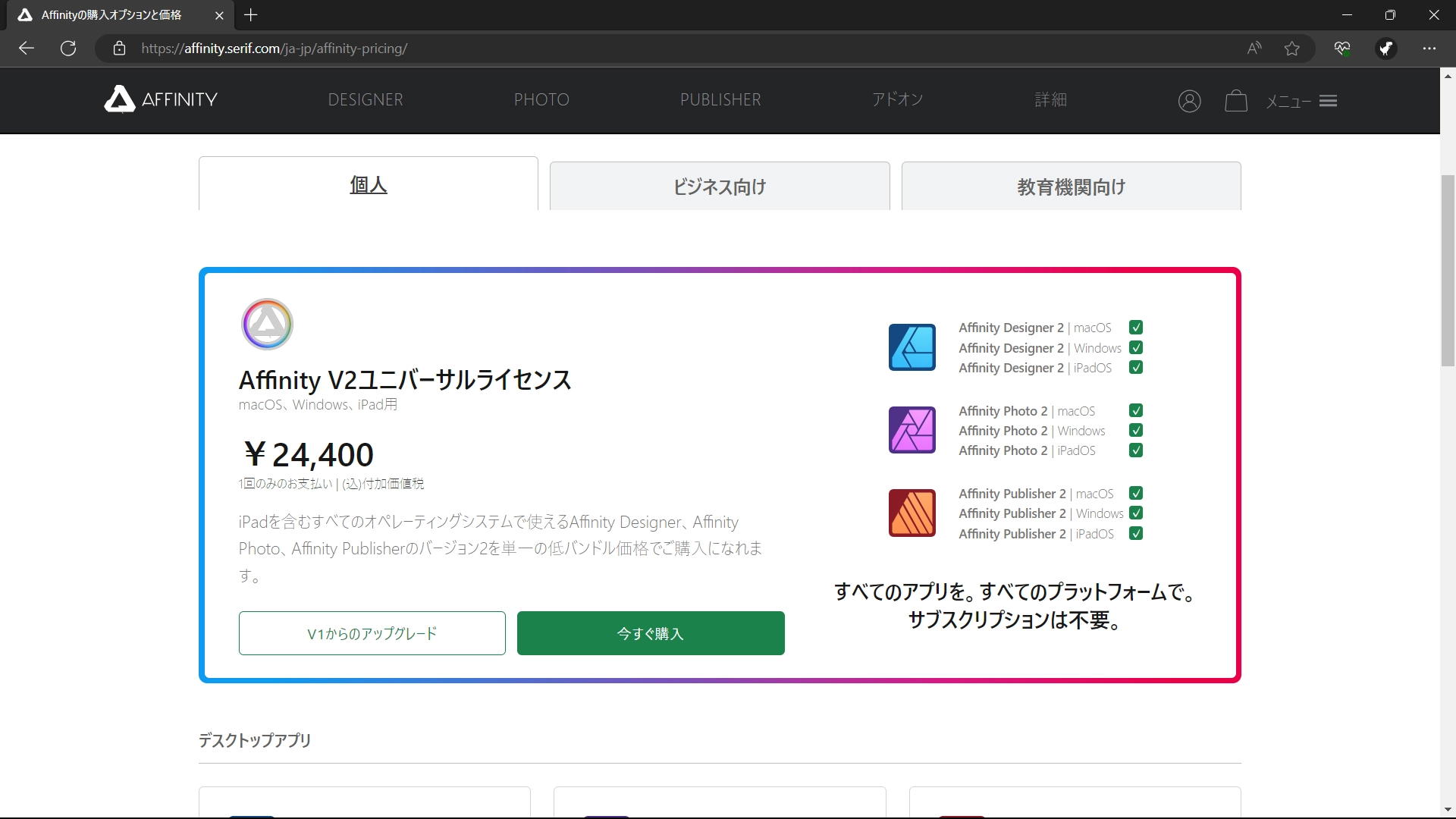Open the メニュー hamburger menu

click(1328, 101)
